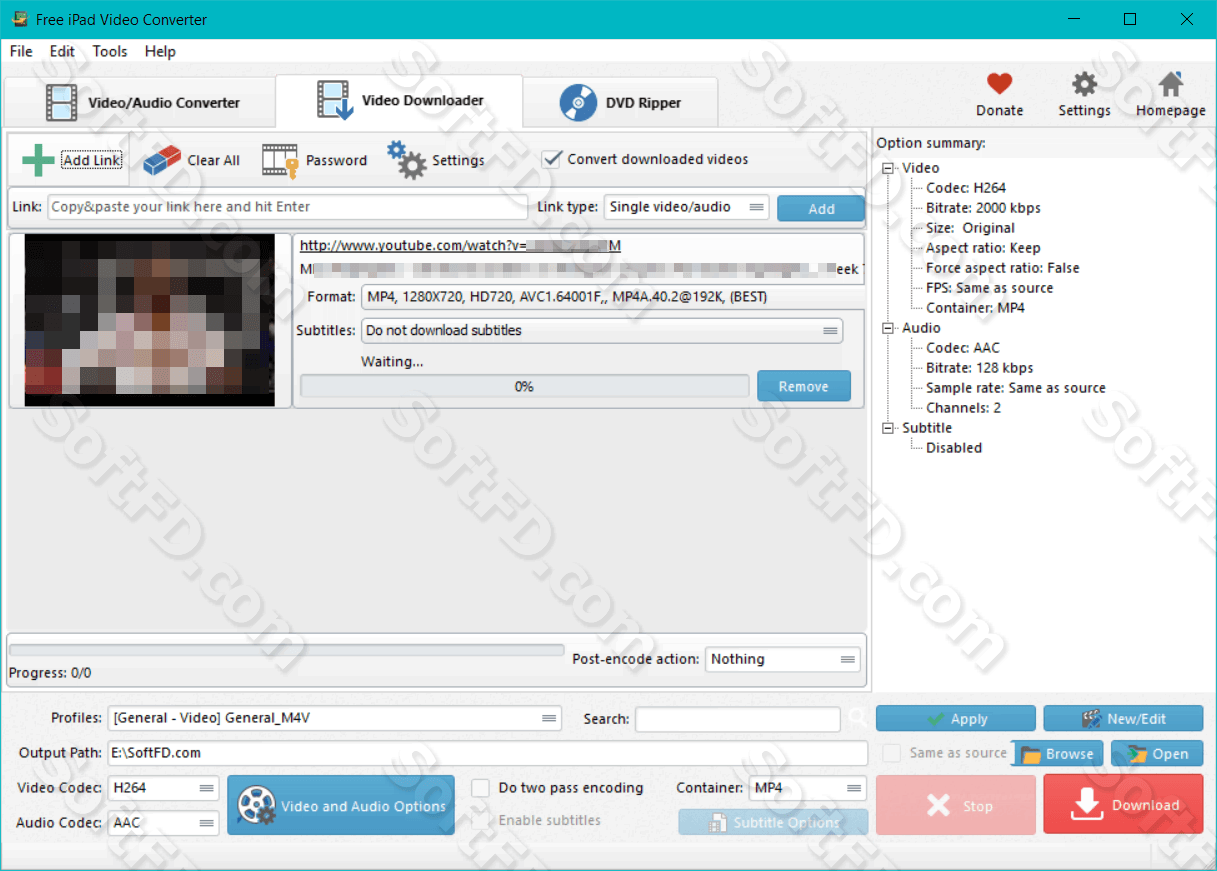The image size is (1217, 871).
Task: Select Channels: 2 tree item
Action: [x=963, y=408]
